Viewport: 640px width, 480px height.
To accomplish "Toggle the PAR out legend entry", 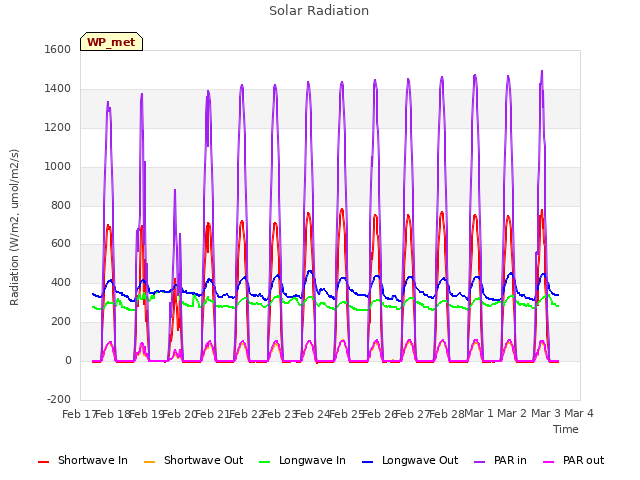I will pyautogui.click(x=573, y=460).
